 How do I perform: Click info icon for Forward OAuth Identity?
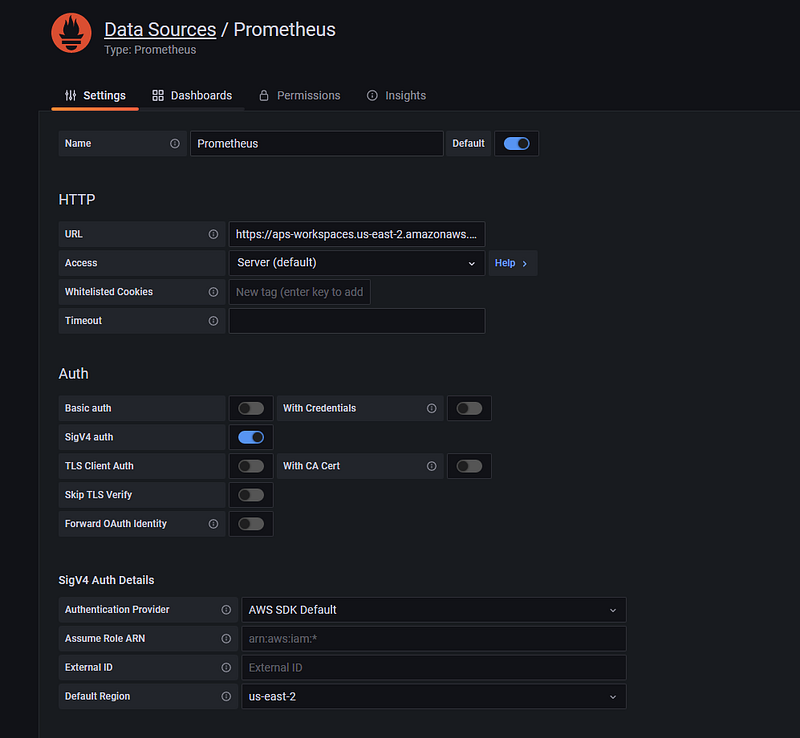tap(213, 524)
